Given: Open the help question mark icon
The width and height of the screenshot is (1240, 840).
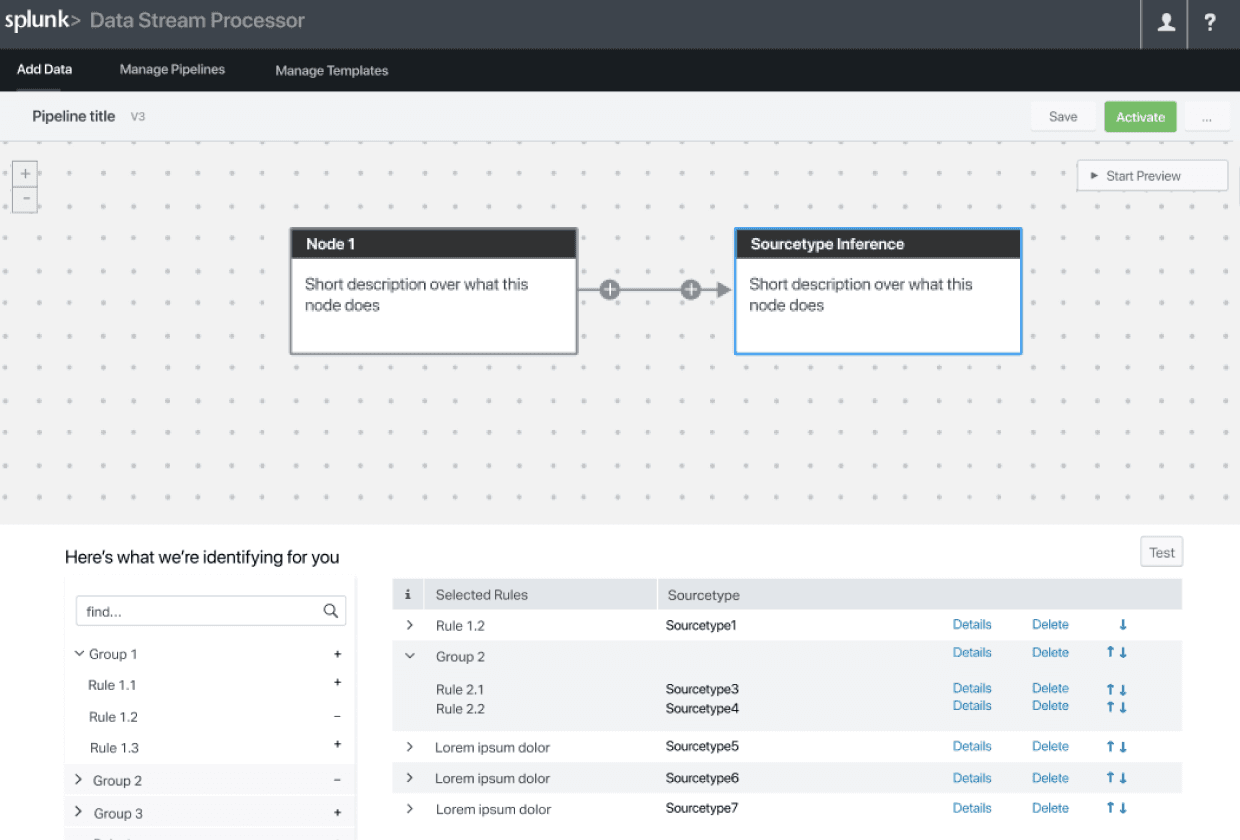Looking at the screenshot, I should (x=1210, y=22).
